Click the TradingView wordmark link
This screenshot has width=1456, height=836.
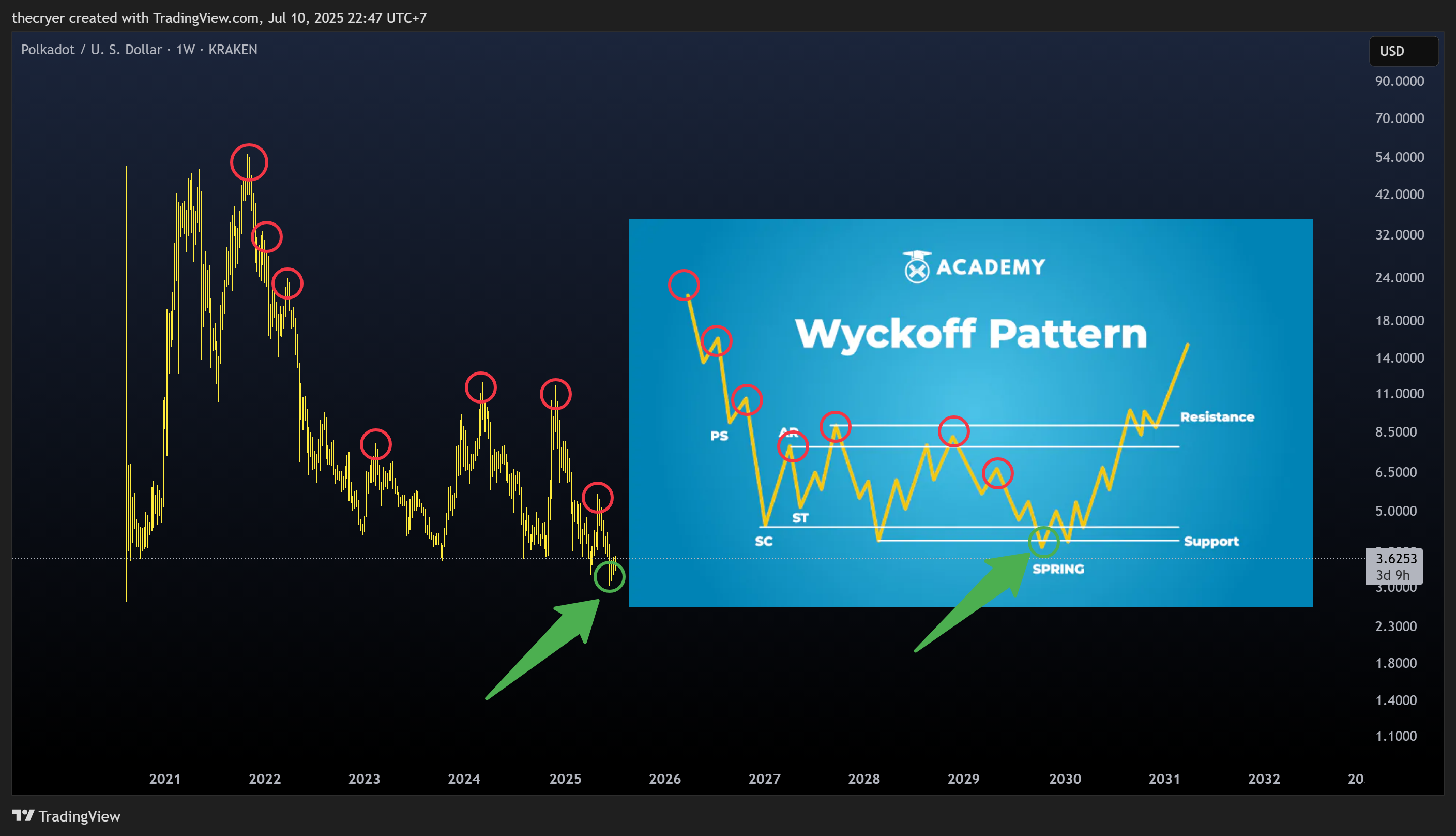79,816
